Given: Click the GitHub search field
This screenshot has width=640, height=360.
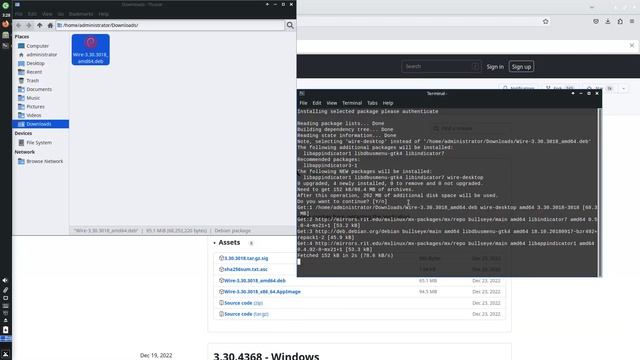Looking at the screenshot, I should pos(441,66).
